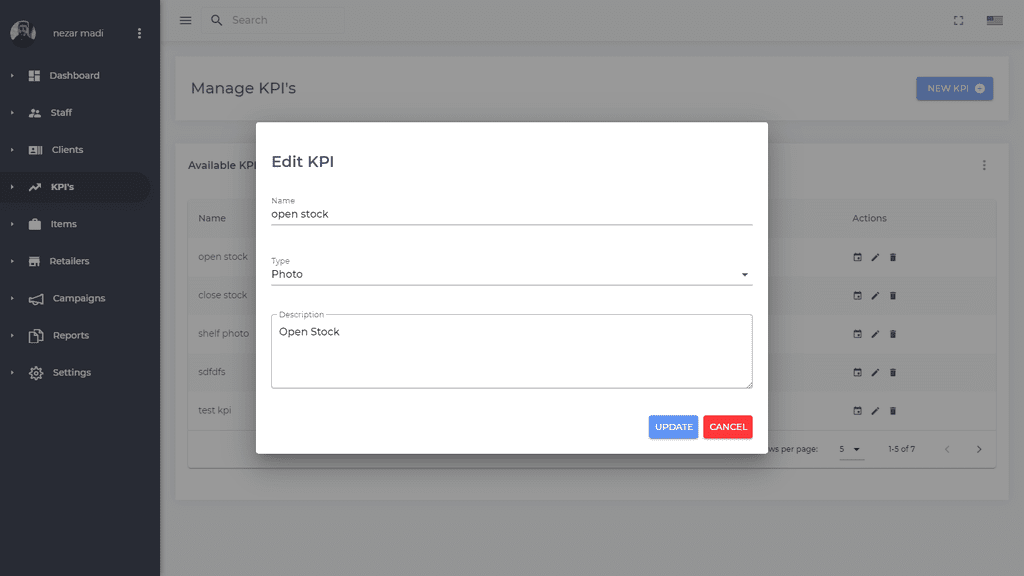Click the Name column header
This screenshot has width=1024, height=576.
(212, 219)
